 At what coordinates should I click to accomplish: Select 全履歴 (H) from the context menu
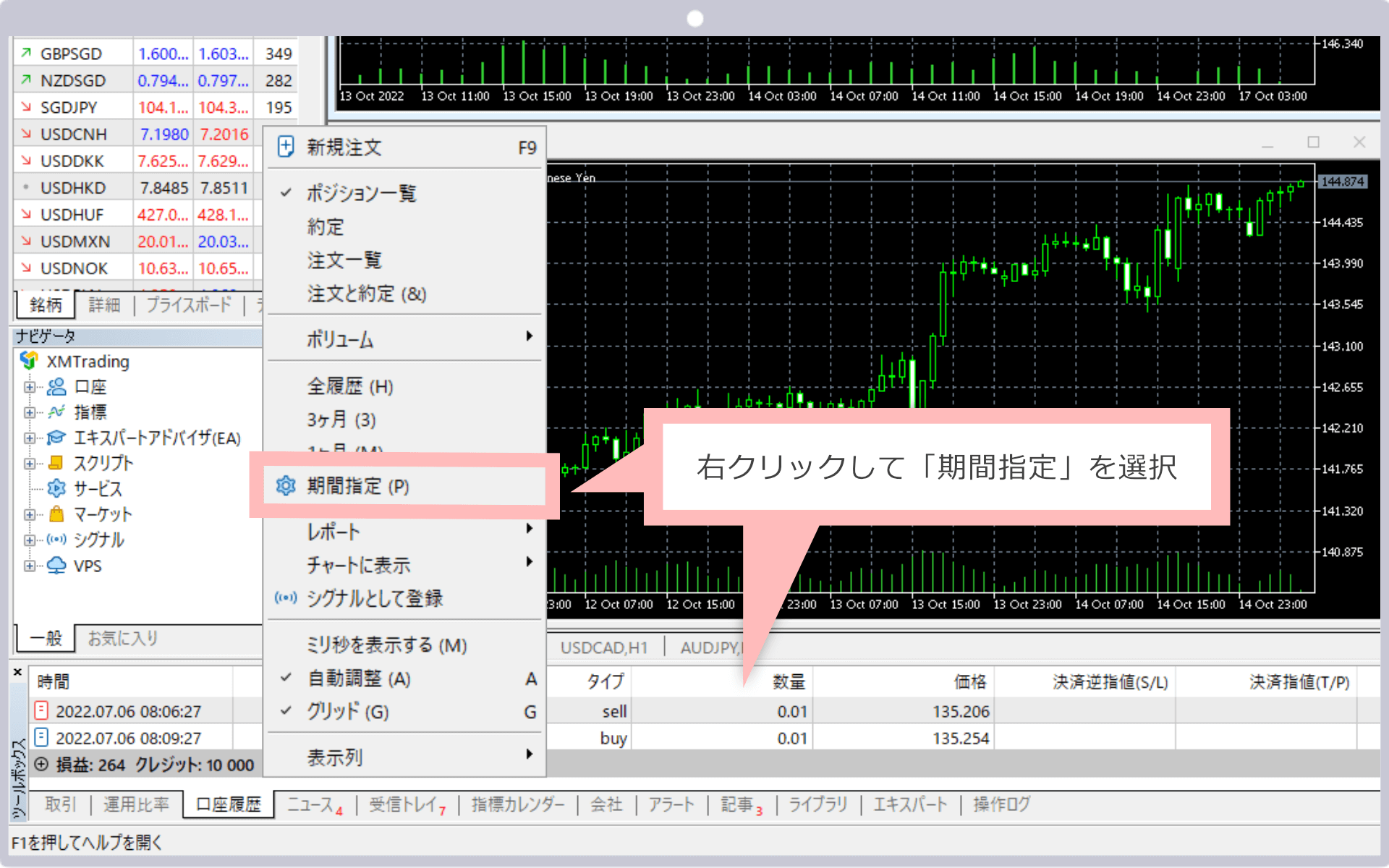coord(350,386)
